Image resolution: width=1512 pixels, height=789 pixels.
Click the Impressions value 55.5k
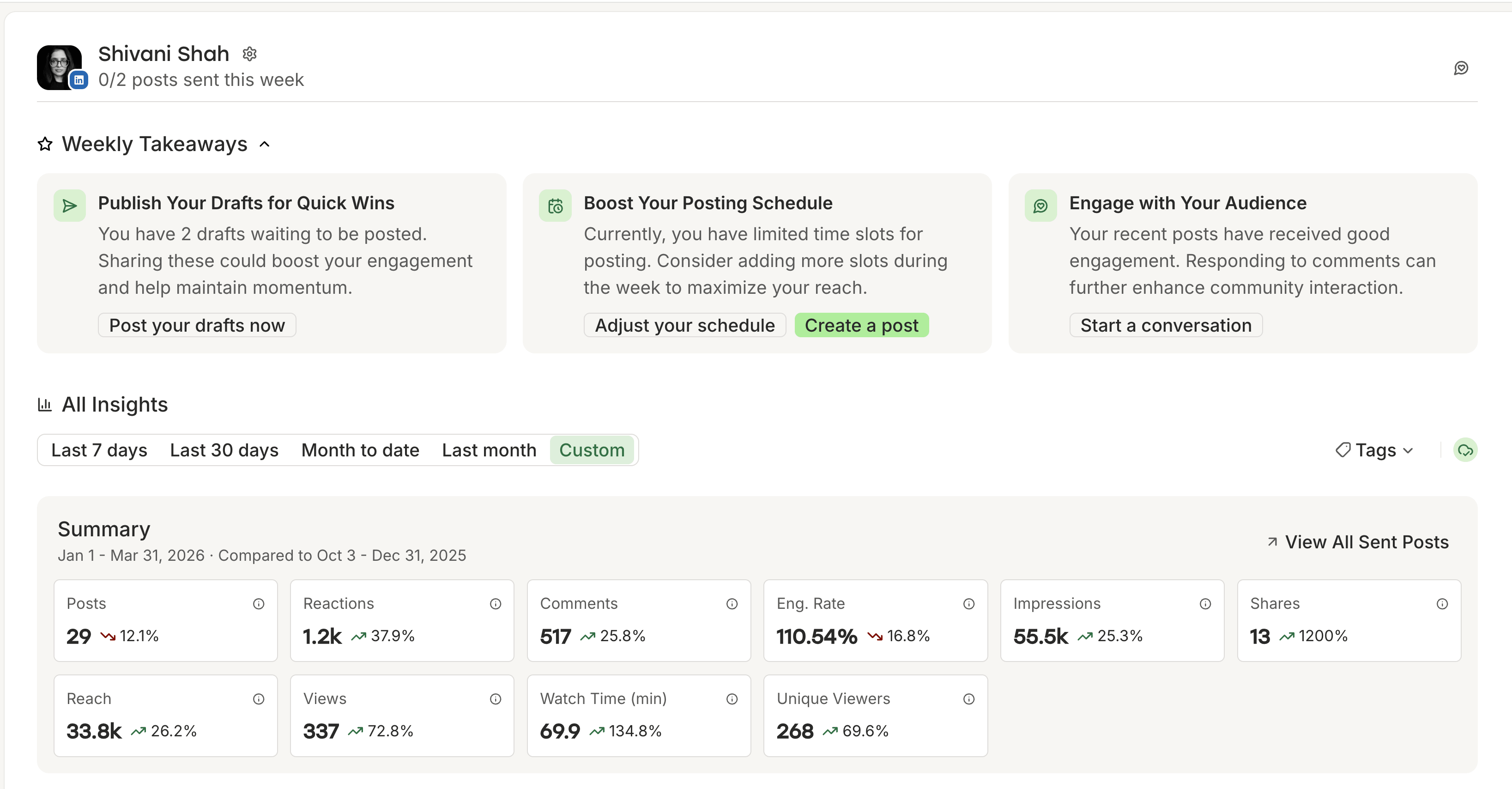point(1040,637)
